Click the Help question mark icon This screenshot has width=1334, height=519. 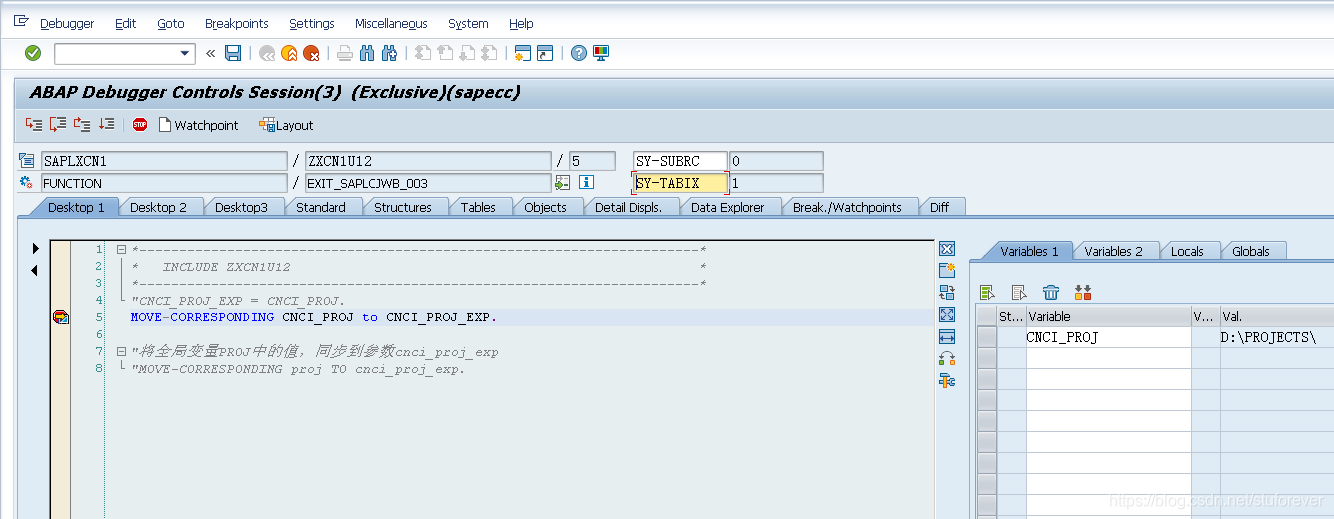click(579, 53)
